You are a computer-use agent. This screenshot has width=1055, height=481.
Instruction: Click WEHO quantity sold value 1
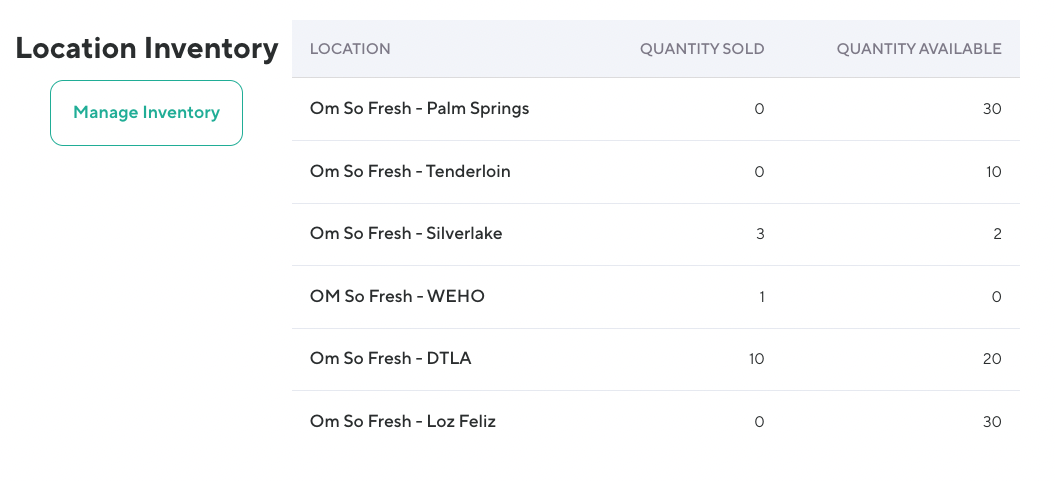coord(761,297)
